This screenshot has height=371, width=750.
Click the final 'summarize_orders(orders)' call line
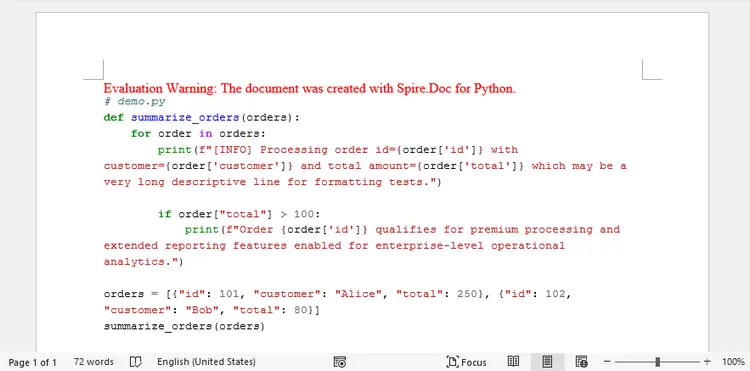pos(184,327)
